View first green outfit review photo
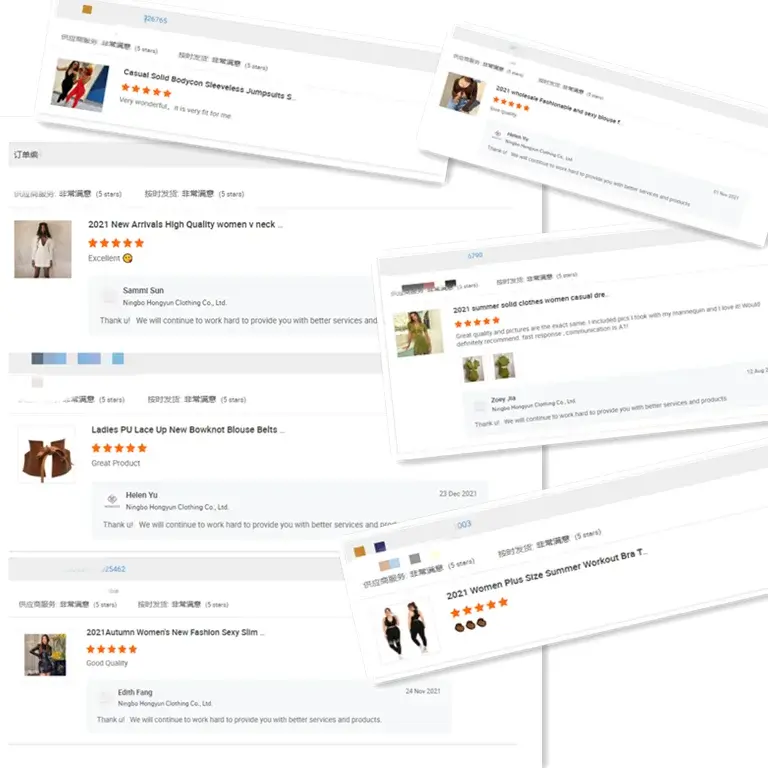Viewport: 768px width, 768px height. point(473,369)
